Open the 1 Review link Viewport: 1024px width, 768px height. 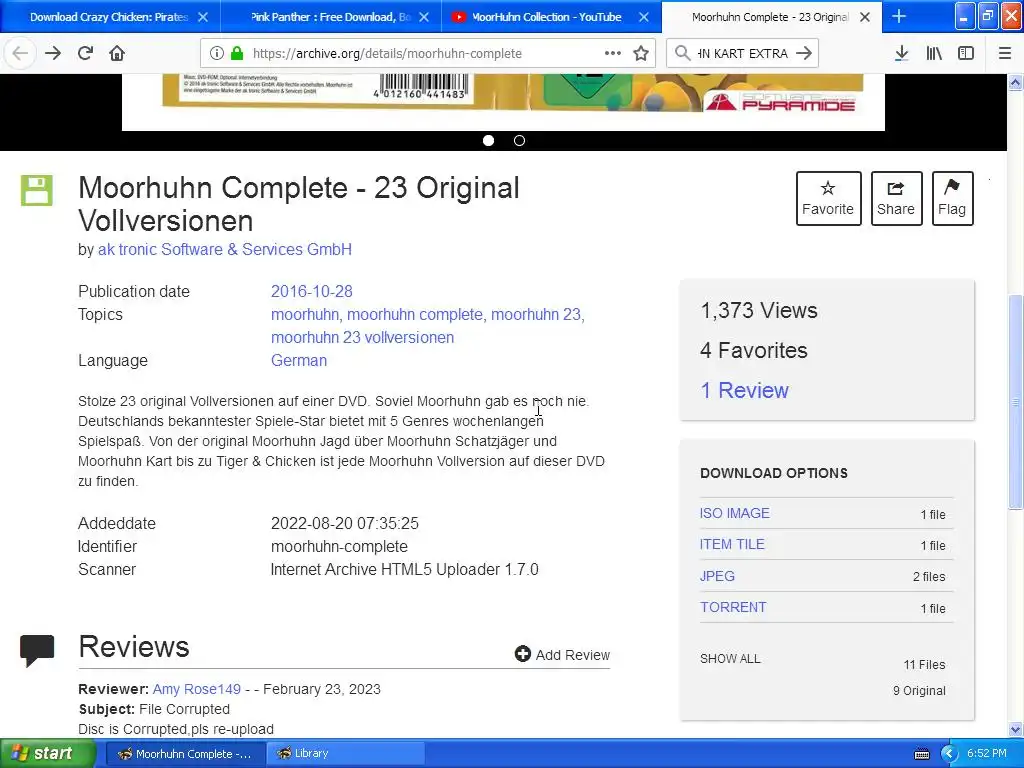coord(744,391)
